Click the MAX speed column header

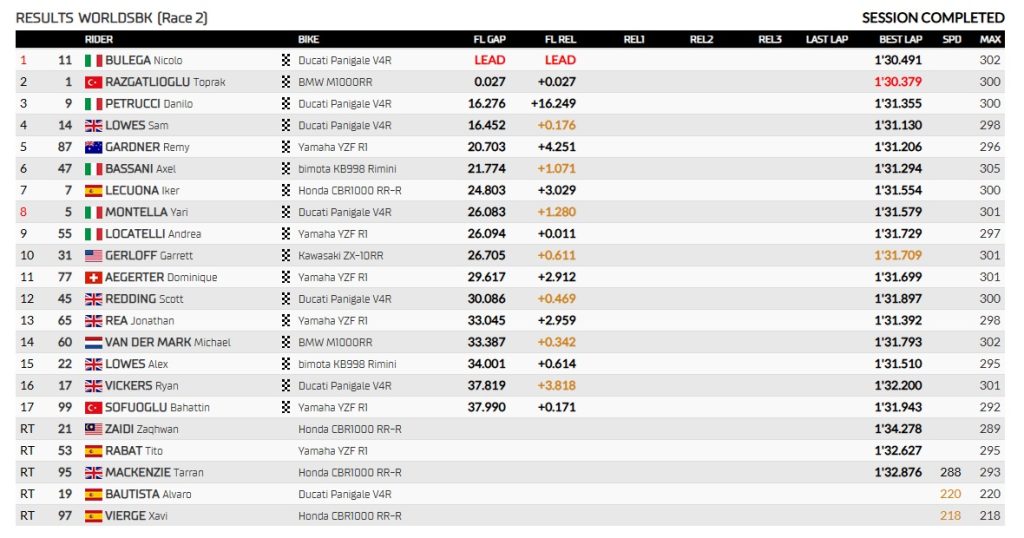tap(990, 39)
